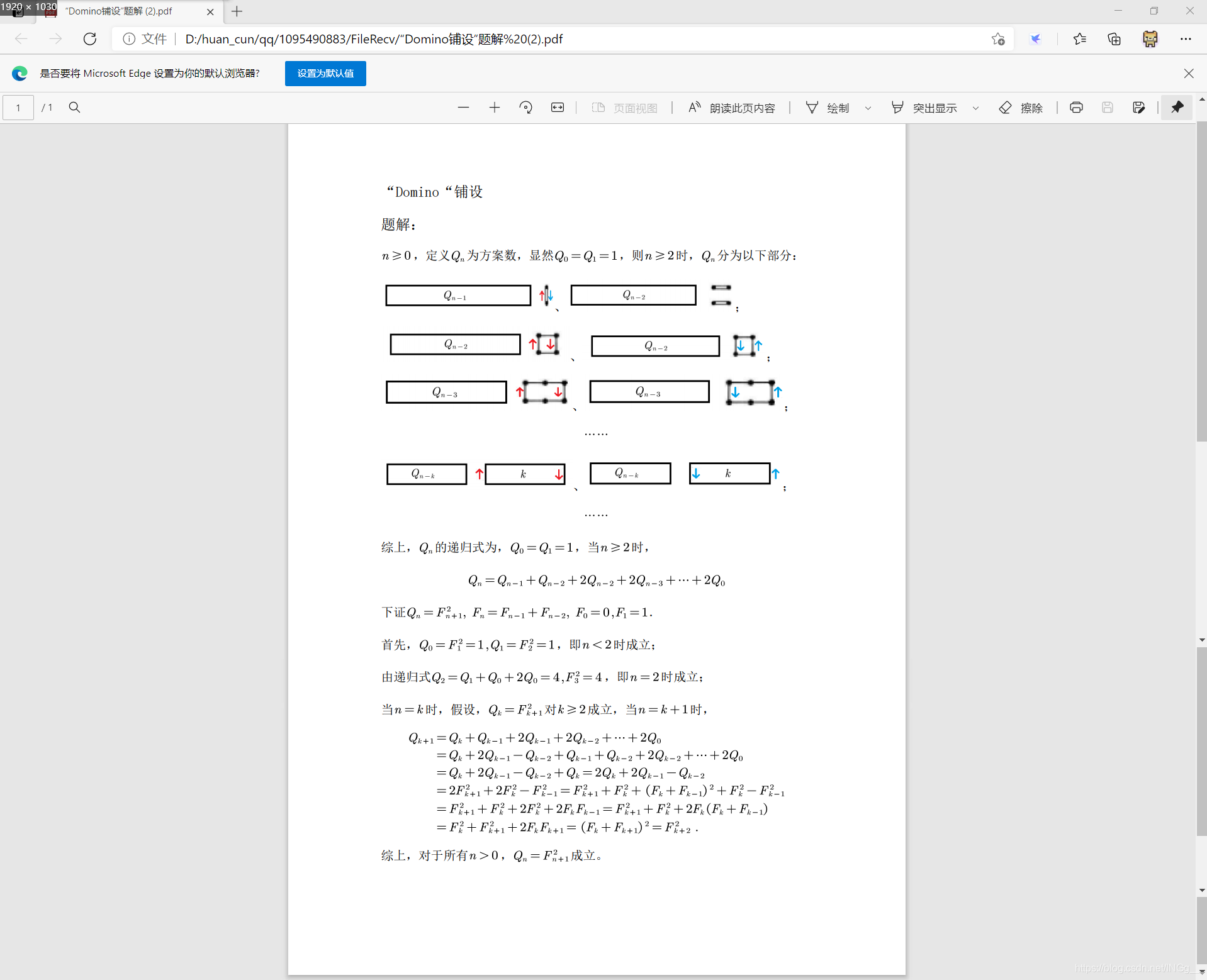Viewport: 1207px width, 980px height.
Task: Activate the 突出显示 highlight tool
Action: pyautogui.click(x=924, y=108)
